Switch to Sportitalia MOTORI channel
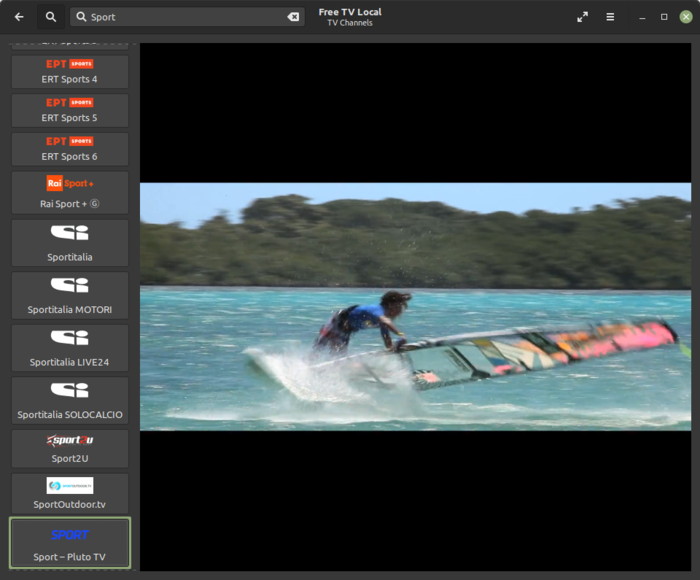This screenshot has width=700, height=580. [70, 295]
